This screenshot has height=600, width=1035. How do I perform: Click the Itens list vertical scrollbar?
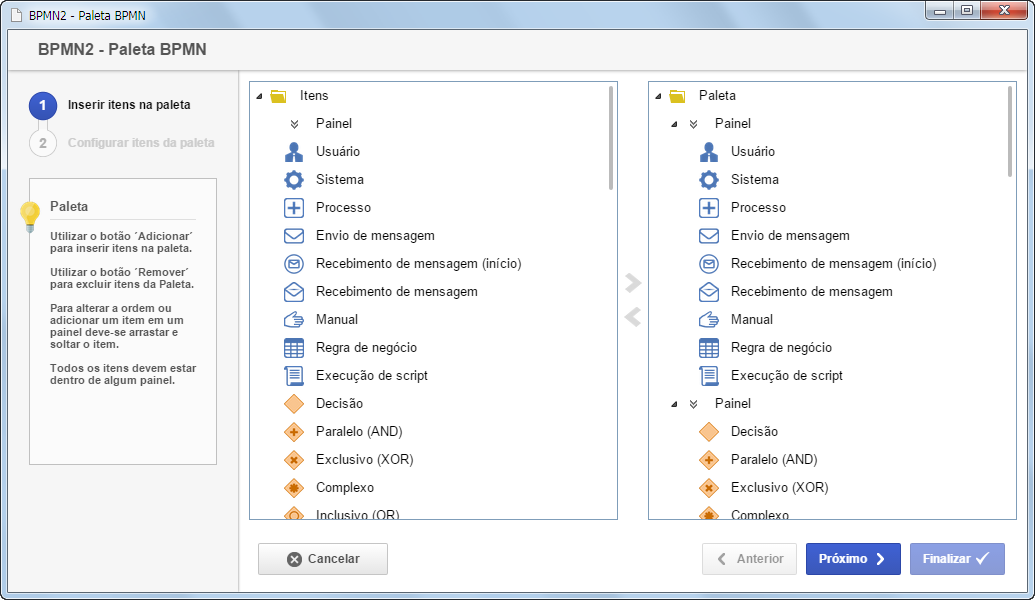[611, 138]
